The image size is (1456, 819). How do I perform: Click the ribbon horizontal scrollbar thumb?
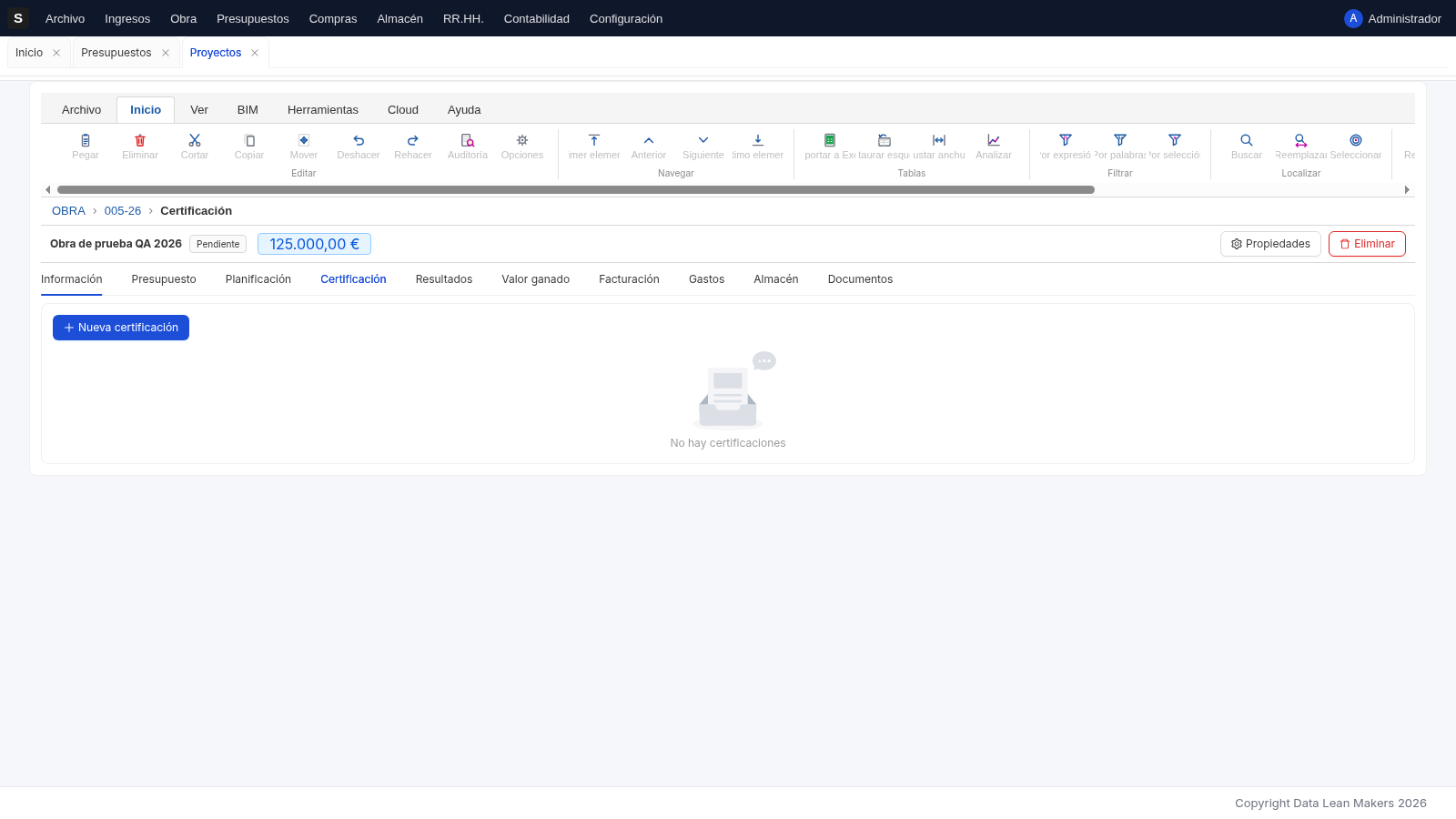pos(575,190)
